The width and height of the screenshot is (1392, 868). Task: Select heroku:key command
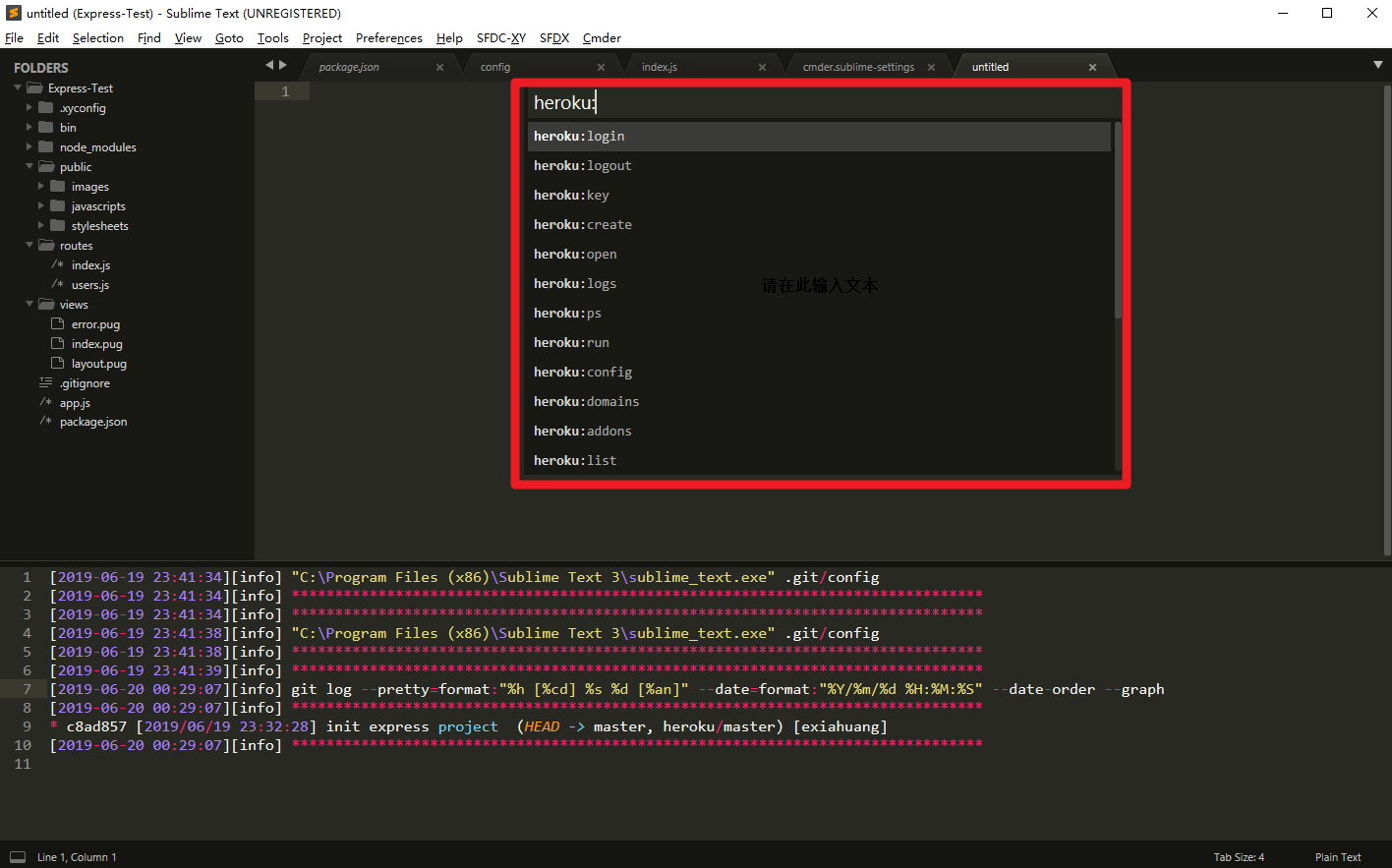click(819, 195)
